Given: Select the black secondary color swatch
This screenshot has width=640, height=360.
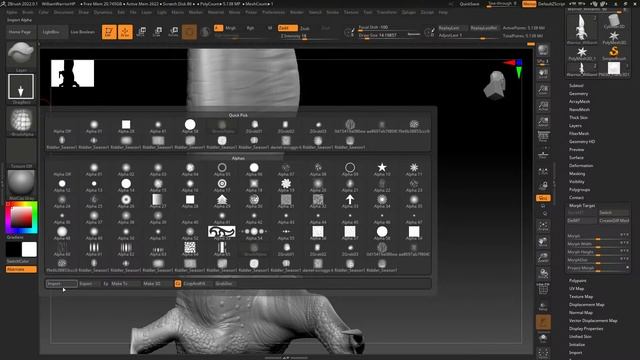Looking at the screenshot, I should (x=13, y=249).
